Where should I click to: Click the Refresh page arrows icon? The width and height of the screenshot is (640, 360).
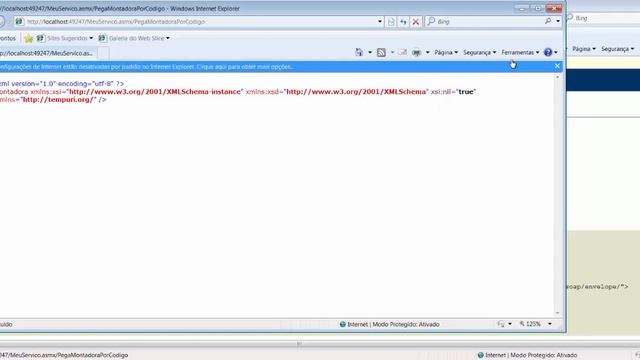click(403, 22)
